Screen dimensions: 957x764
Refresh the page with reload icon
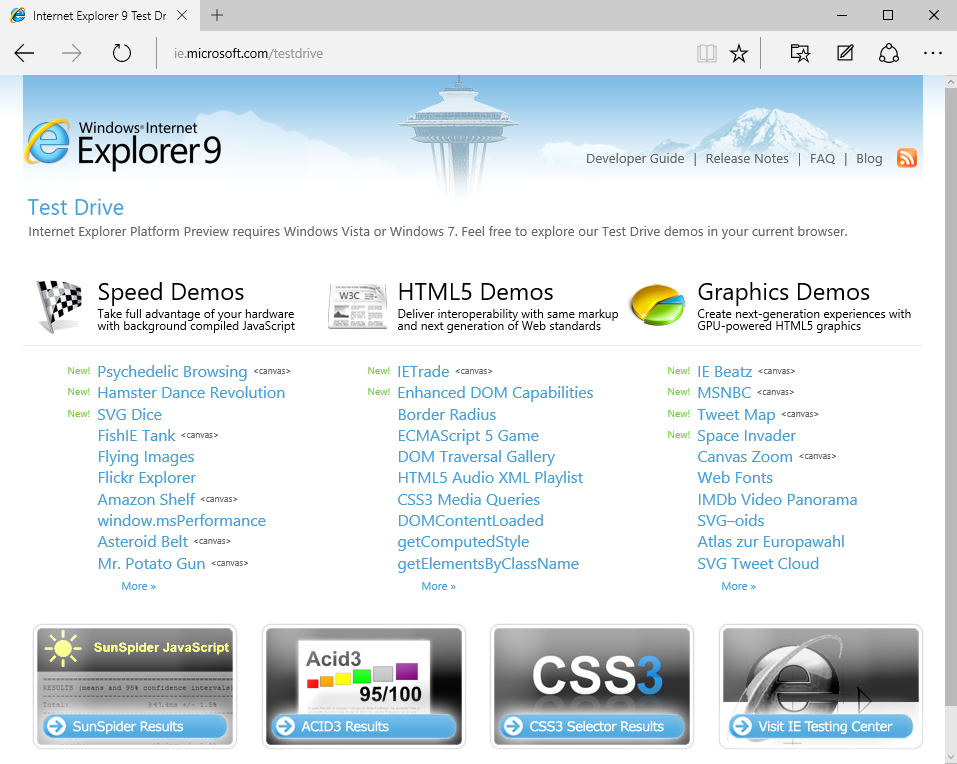(122, 54)
